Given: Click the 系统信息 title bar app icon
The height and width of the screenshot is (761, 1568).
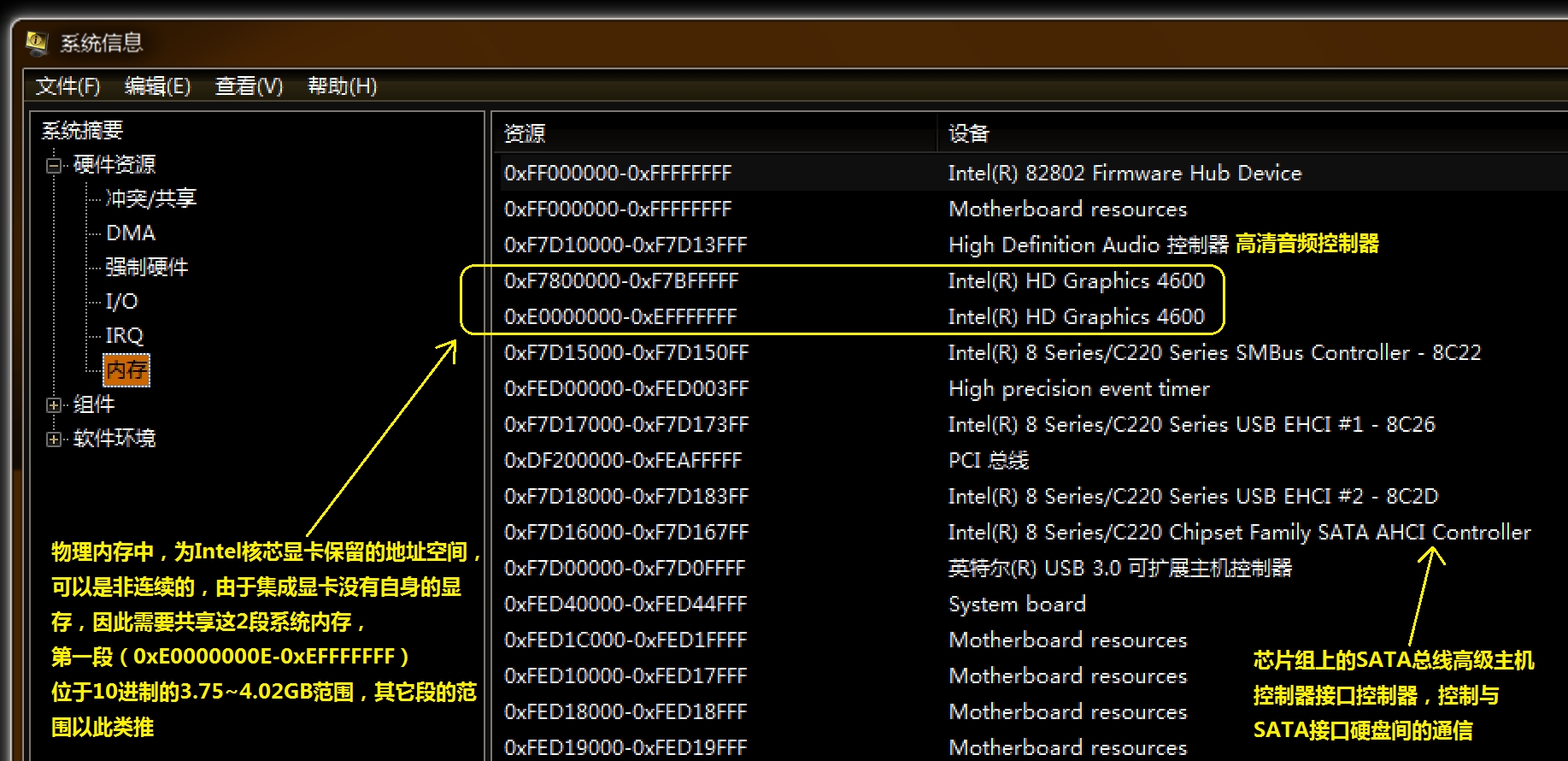Looking at the screenshot, I should pos(37,41).
